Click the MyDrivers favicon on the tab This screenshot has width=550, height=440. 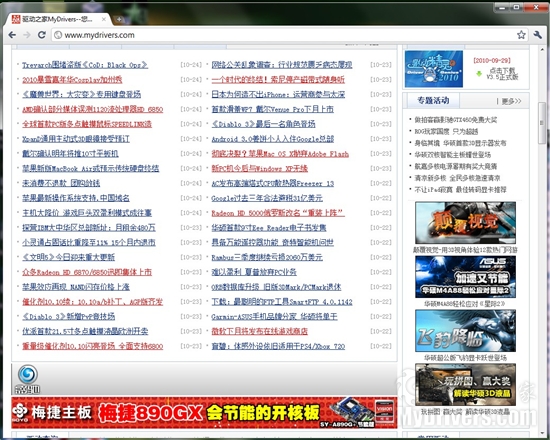[16, 19]
